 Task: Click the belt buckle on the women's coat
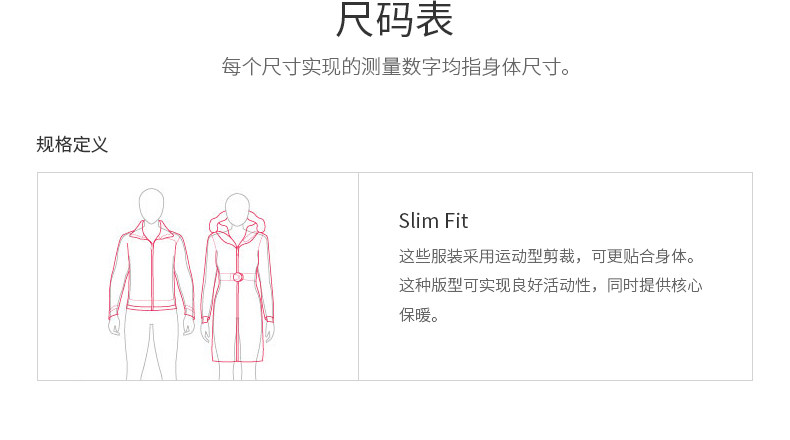(237, 277)
